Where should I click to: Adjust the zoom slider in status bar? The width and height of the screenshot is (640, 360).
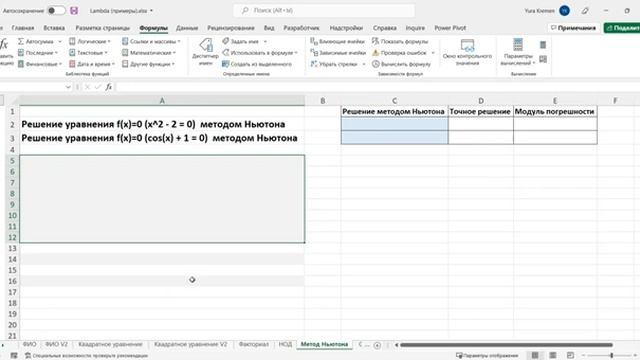611,356
